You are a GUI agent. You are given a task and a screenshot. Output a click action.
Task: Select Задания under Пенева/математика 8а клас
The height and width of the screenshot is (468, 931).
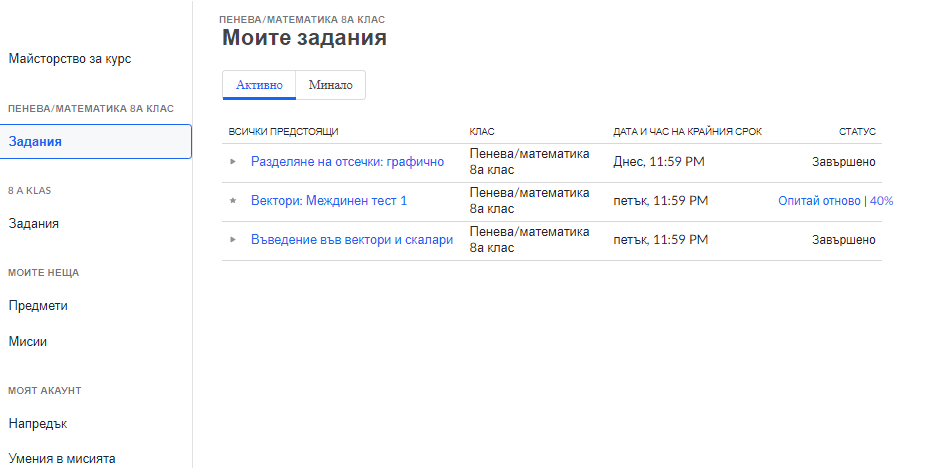click(36, 142)
